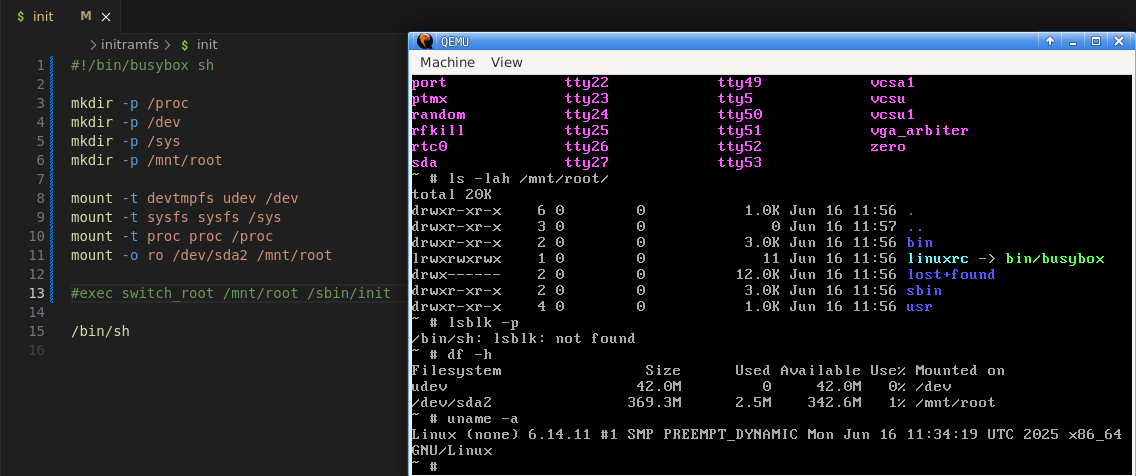1136x476 pixels.
Task: Click the 'mkdir -p /dev' line
Action: tap(125, 122)
